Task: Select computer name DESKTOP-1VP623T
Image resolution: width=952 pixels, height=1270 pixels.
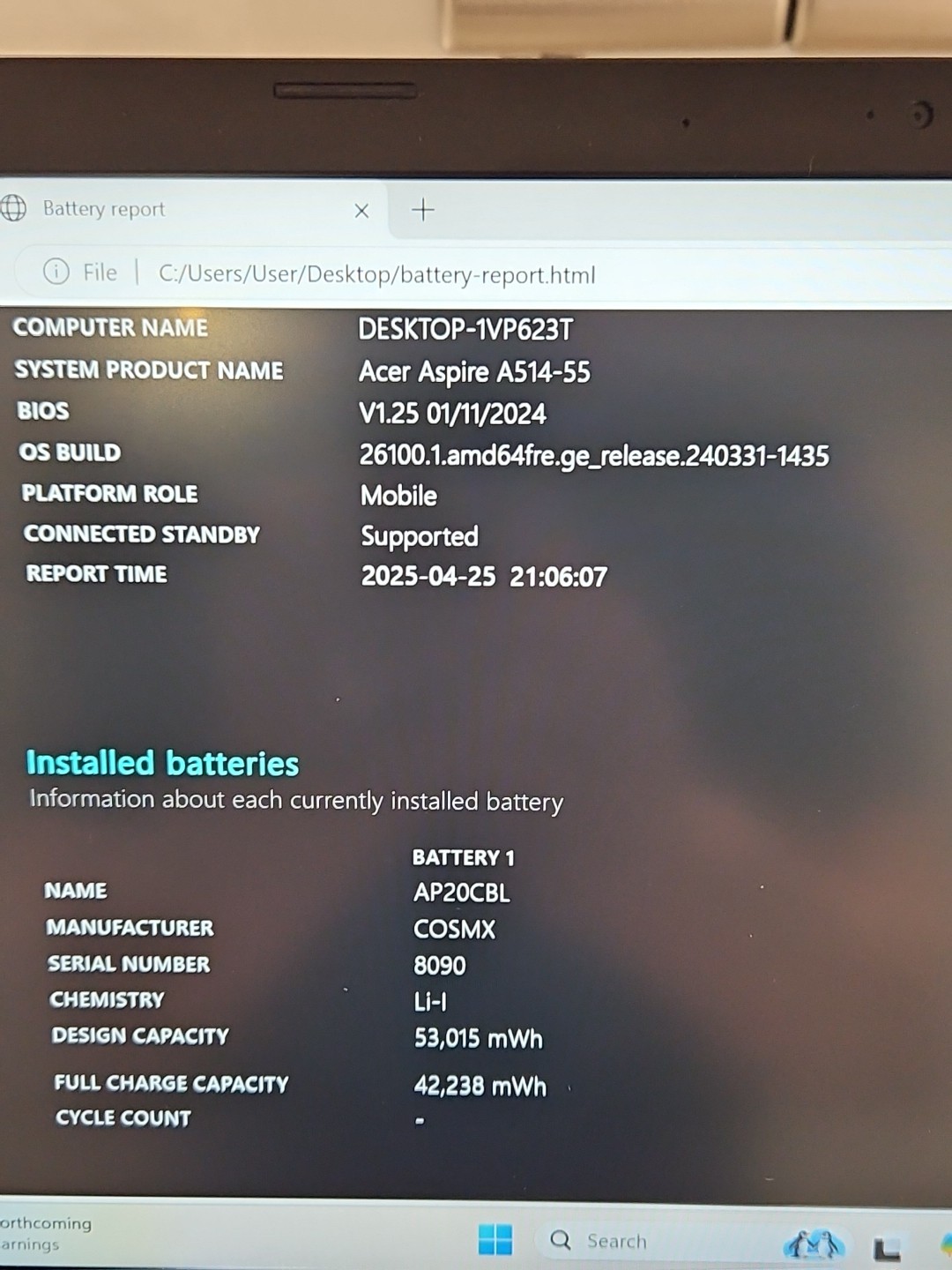Action: (x=465, y=330)
